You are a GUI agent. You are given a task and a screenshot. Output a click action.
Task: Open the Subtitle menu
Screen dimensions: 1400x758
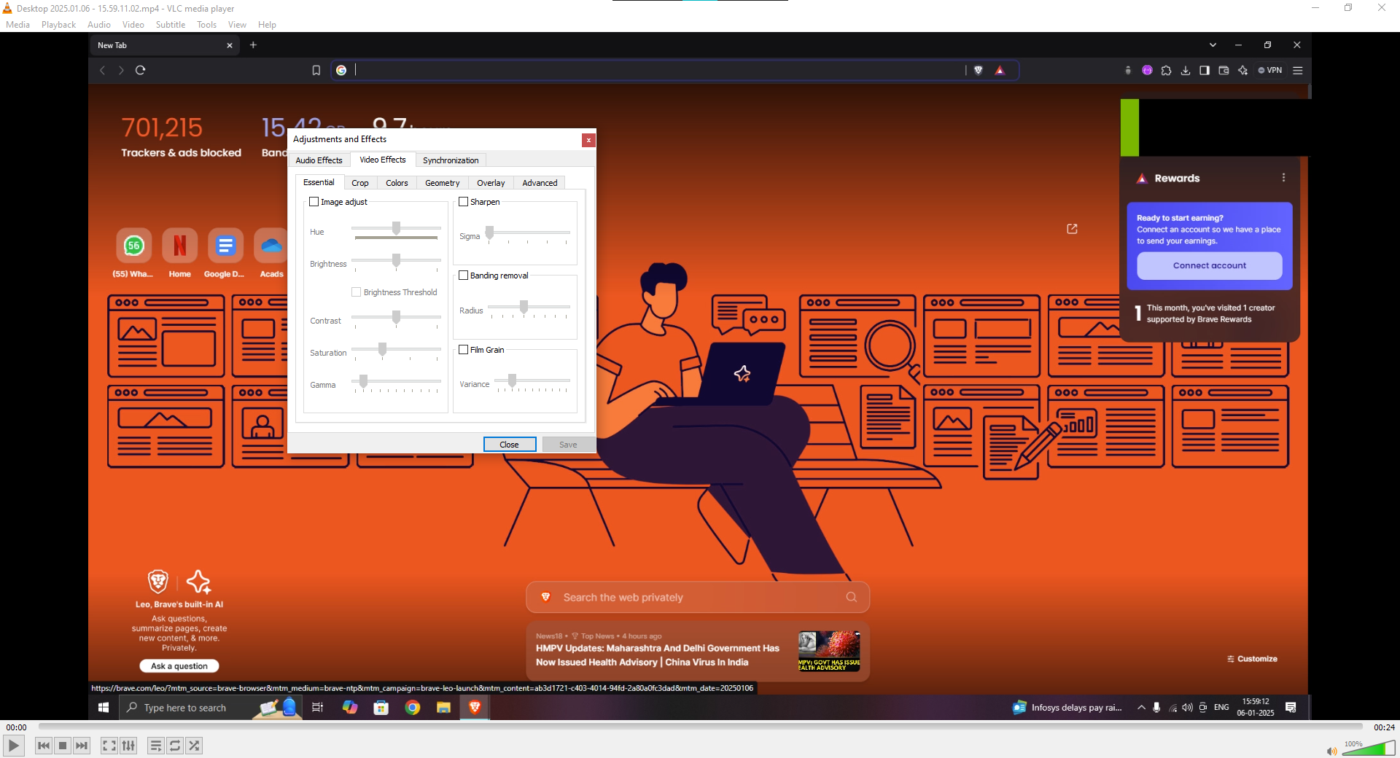170,24
